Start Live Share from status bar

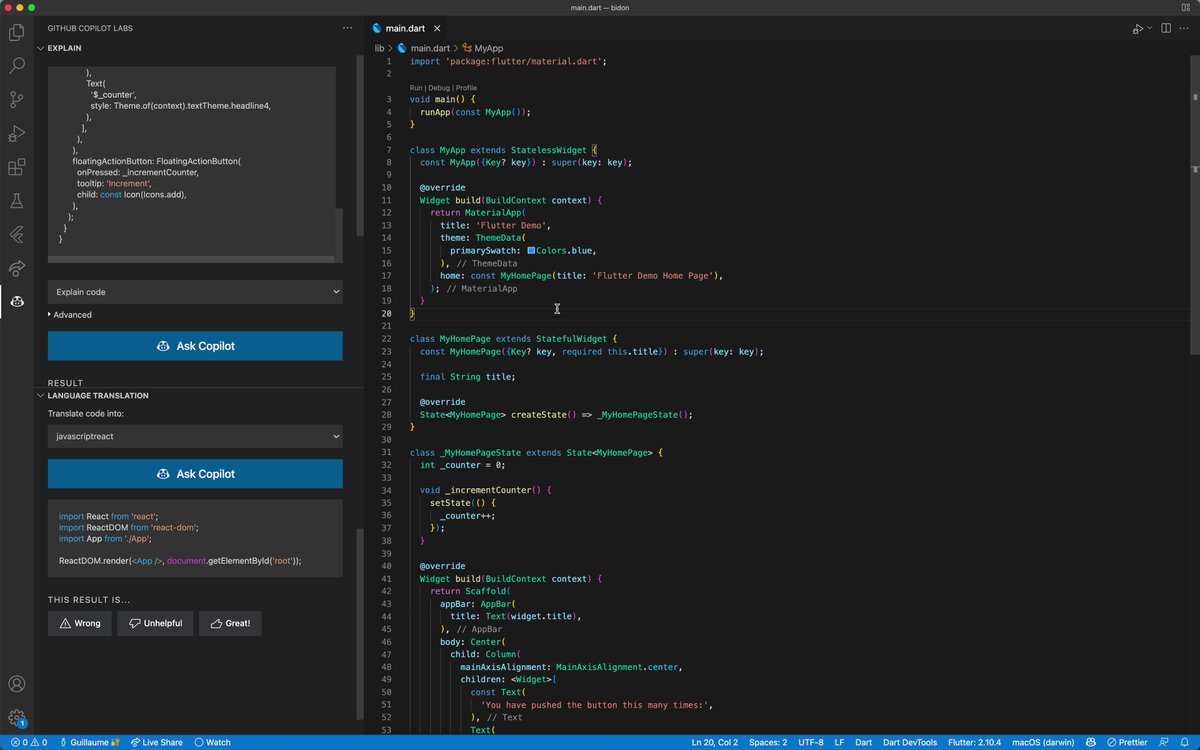point(157,742)
